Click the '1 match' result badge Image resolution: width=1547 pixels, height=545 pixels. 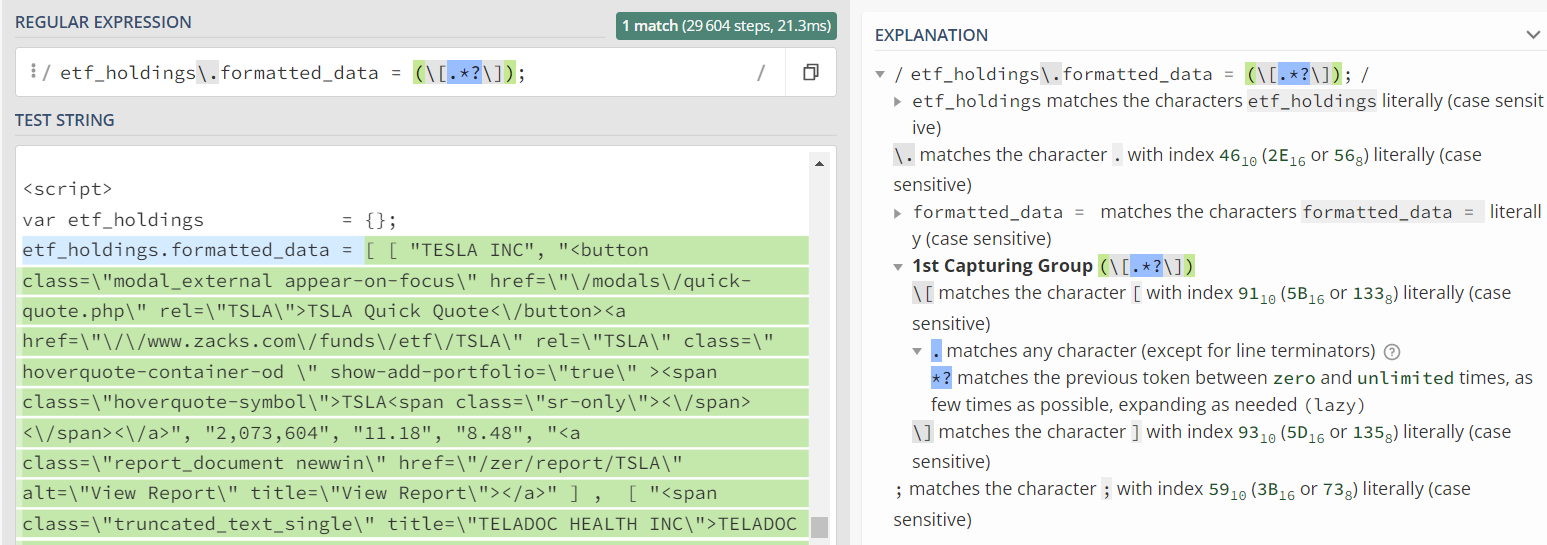tap(726, 26)
